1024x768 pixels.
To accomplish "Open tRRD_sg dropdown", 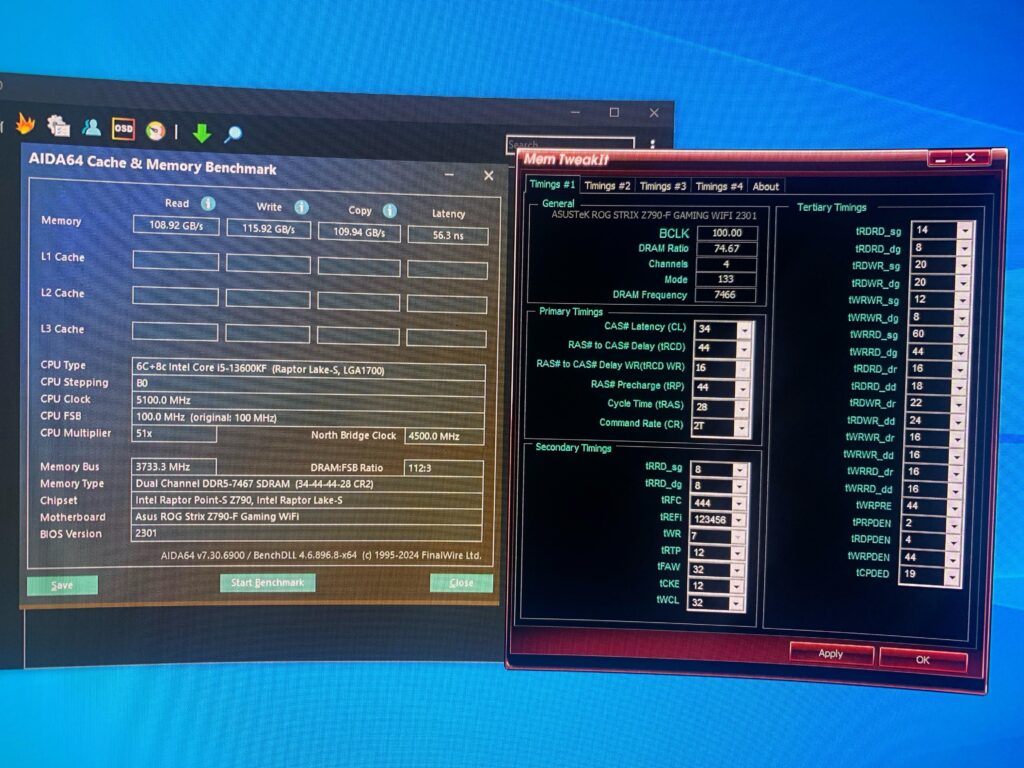I will 740,470.
